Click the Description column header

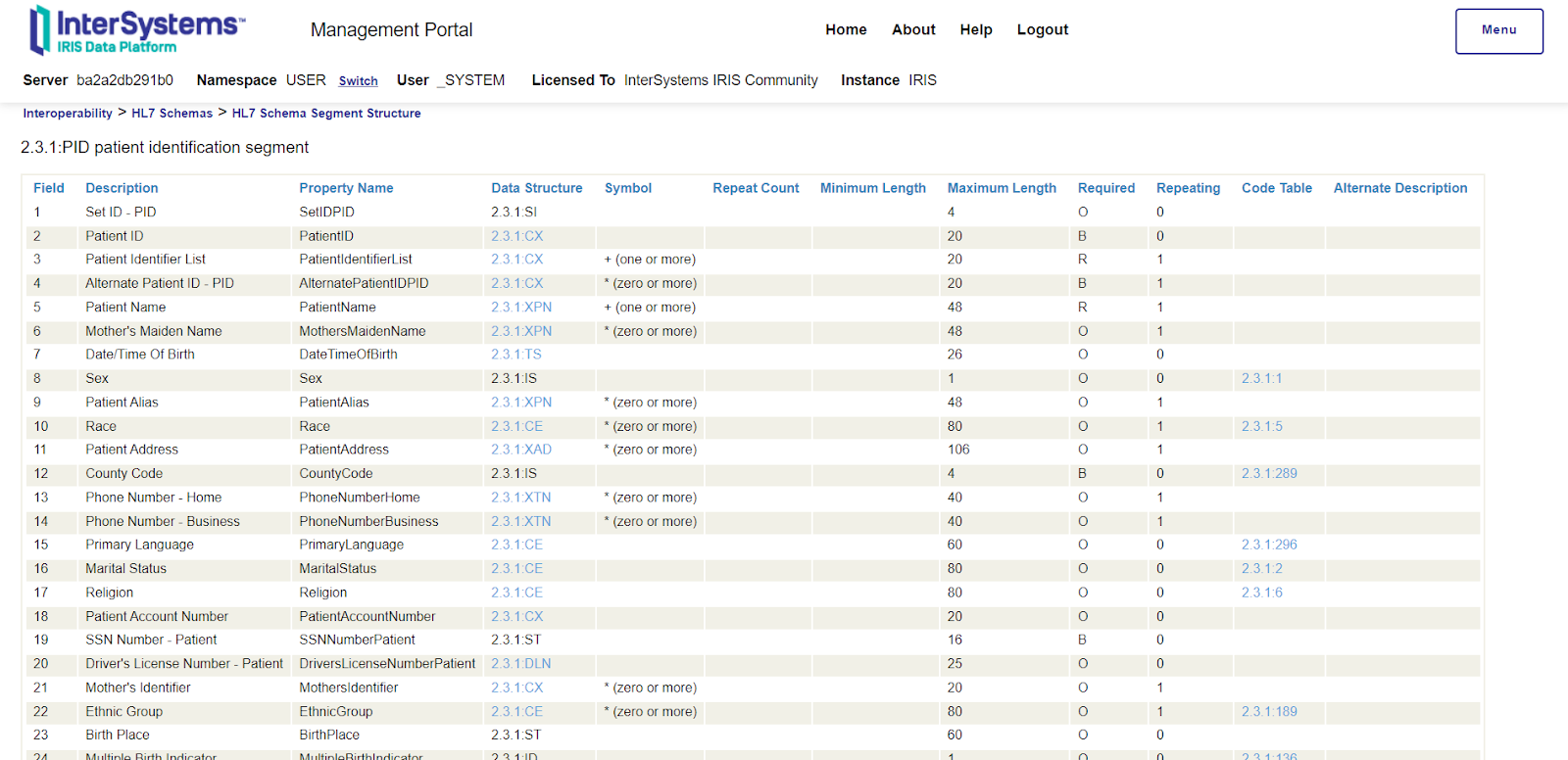(x=122, y=188)
